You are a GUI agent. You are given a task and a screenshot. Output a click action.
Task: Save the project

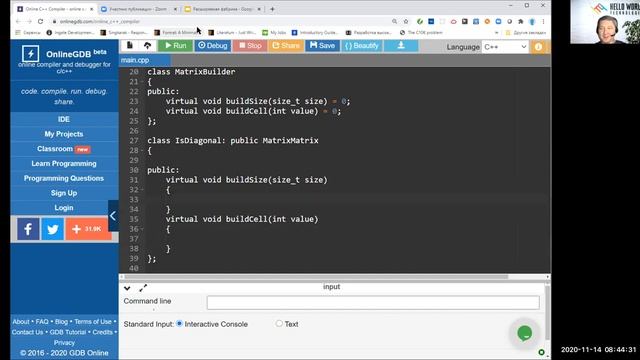322,46
